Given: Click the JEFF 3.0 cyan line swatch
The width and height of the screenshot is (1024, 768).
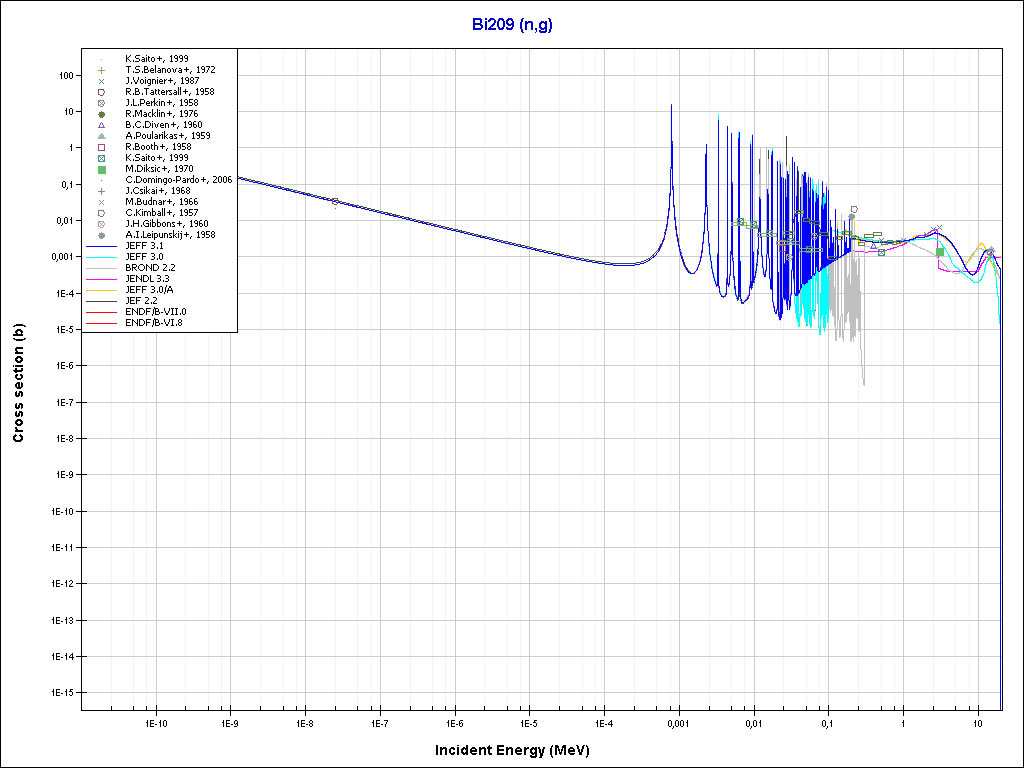Looking at the screenshot, I should click(x=102, y=257).
